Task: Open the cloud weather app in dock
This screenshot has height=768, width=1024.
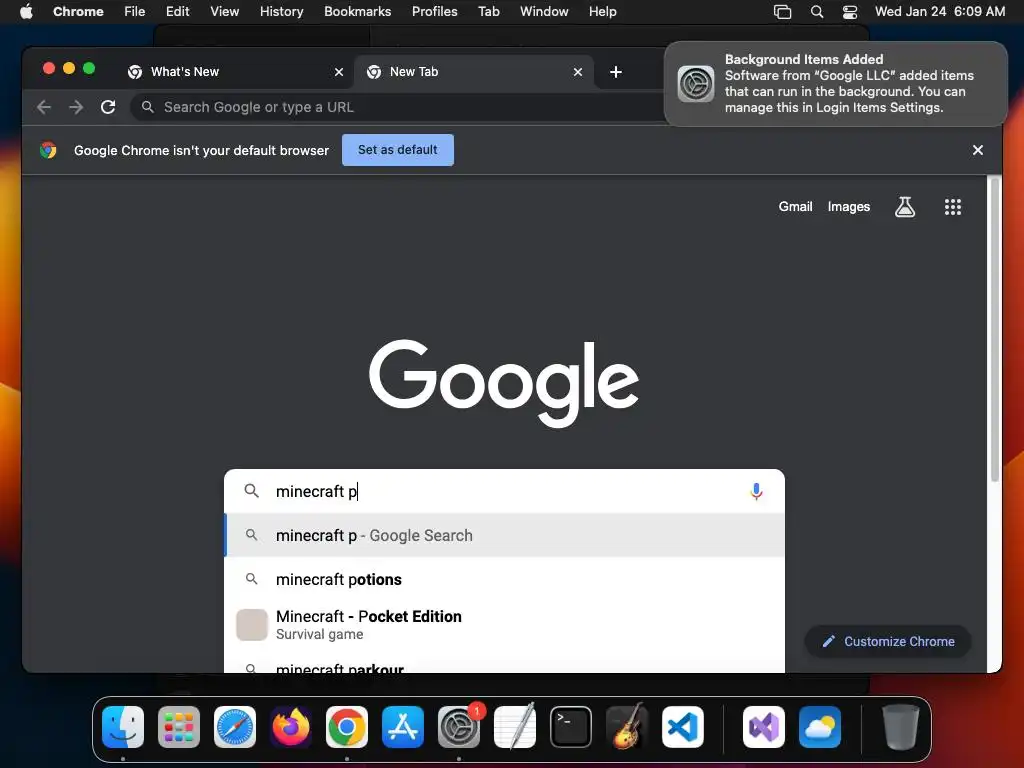Action: click(x=820, y=727)
